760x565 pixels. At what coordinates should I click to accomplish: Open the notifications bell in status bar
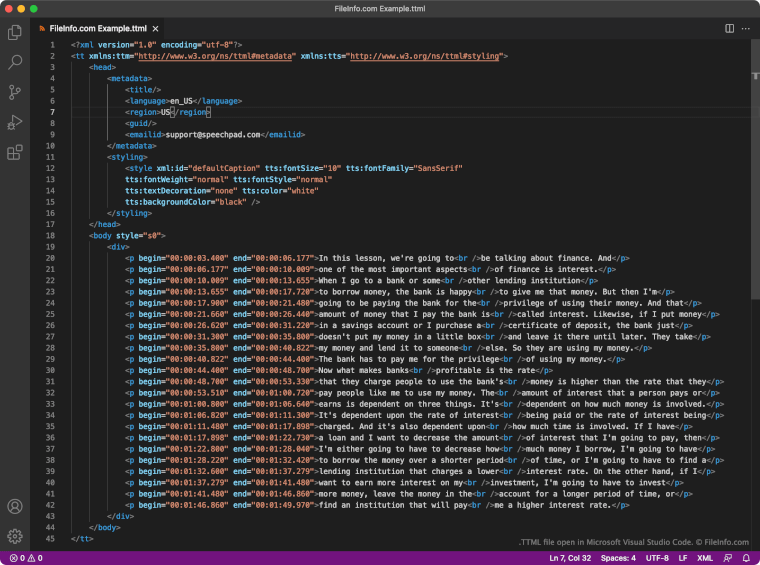coord(745,557)
